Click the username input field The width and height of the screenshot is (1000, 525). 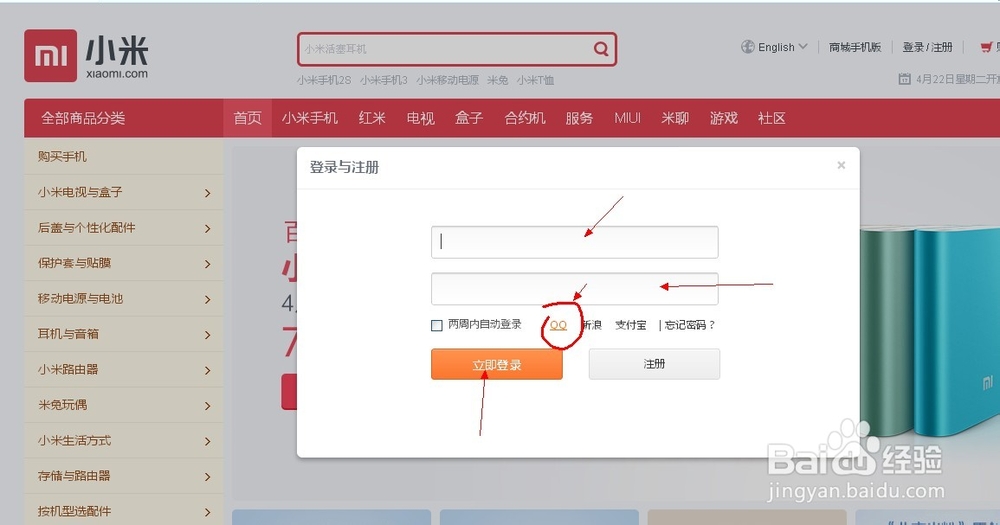[x=575, y=242]
